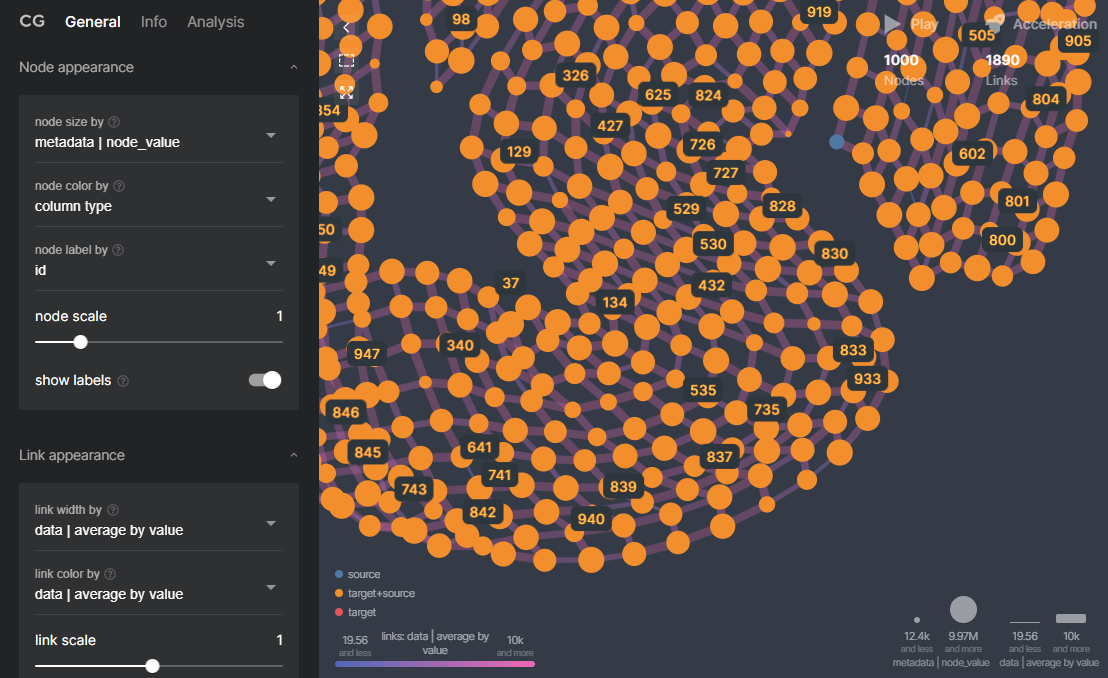Screen dimensions: 1108x678
Task: Click the help icon beside show labels
Action: [123, 381]
